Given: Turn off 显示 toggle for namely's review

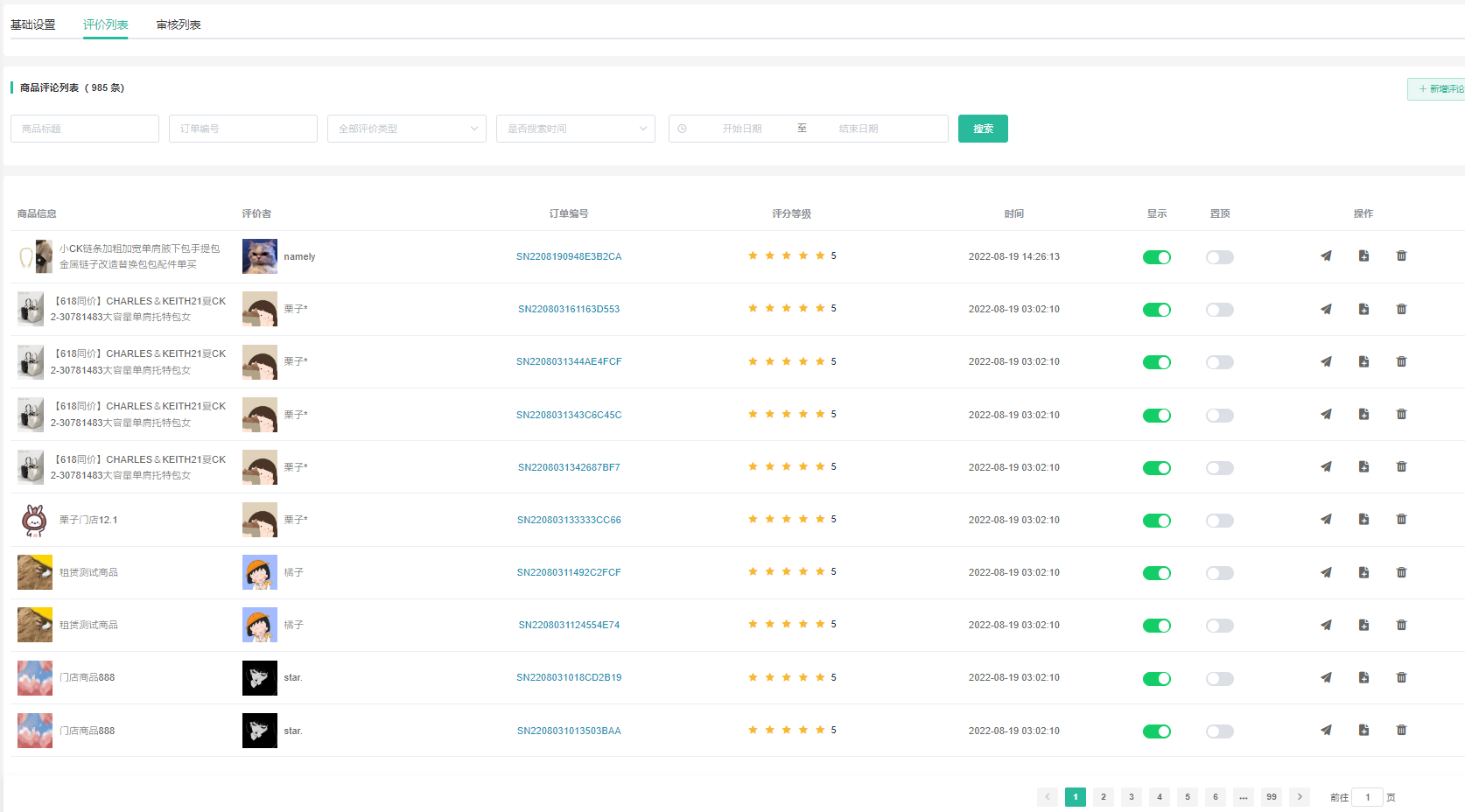Looking at the screenshot, I should (1156, 257).
